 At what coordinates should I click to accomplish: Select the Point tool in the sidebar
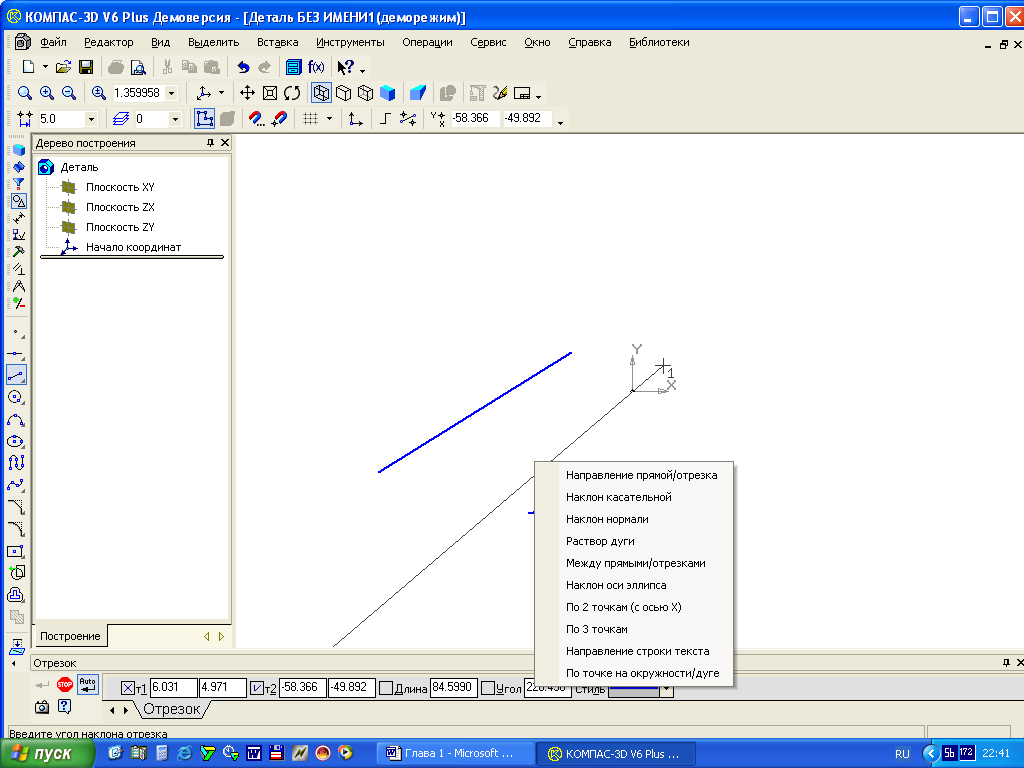(x=16, y=332)
